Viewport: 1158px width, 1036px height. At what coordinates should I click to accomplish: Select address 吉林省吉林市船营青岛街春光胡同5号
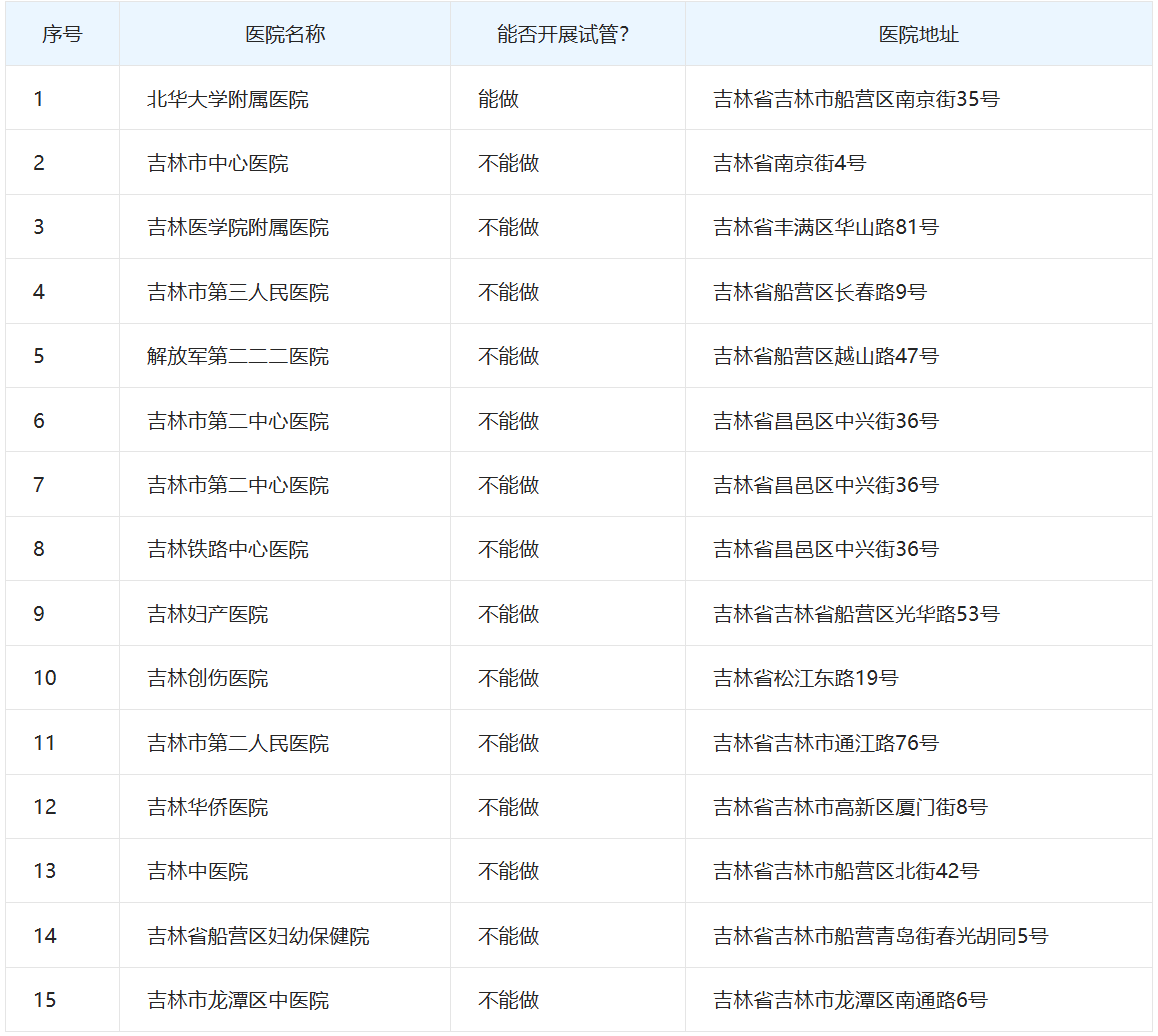coord(880,936)
